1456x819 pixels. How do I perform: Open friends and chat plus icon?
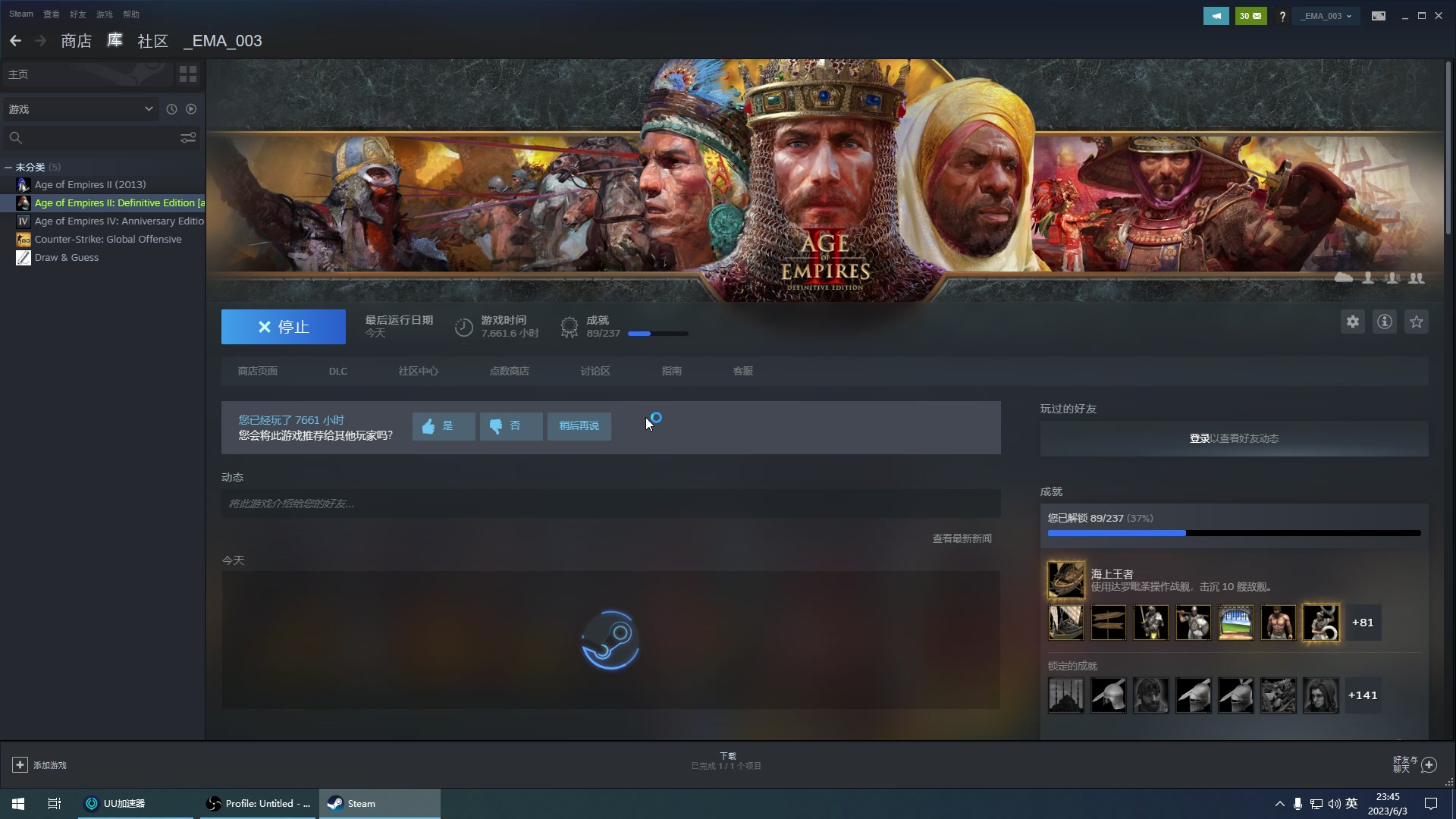(1429, 764)
